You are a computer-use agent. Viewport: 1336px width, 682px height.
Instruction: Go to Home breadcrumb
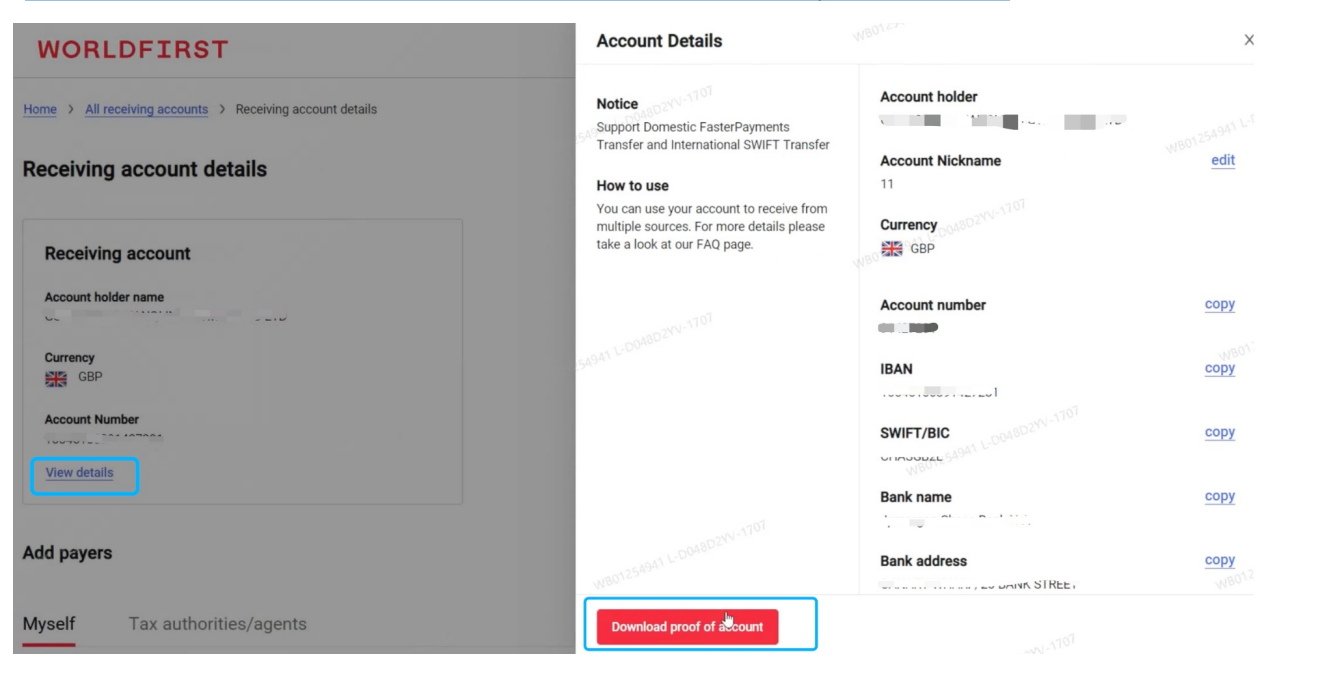pos(40,110)
